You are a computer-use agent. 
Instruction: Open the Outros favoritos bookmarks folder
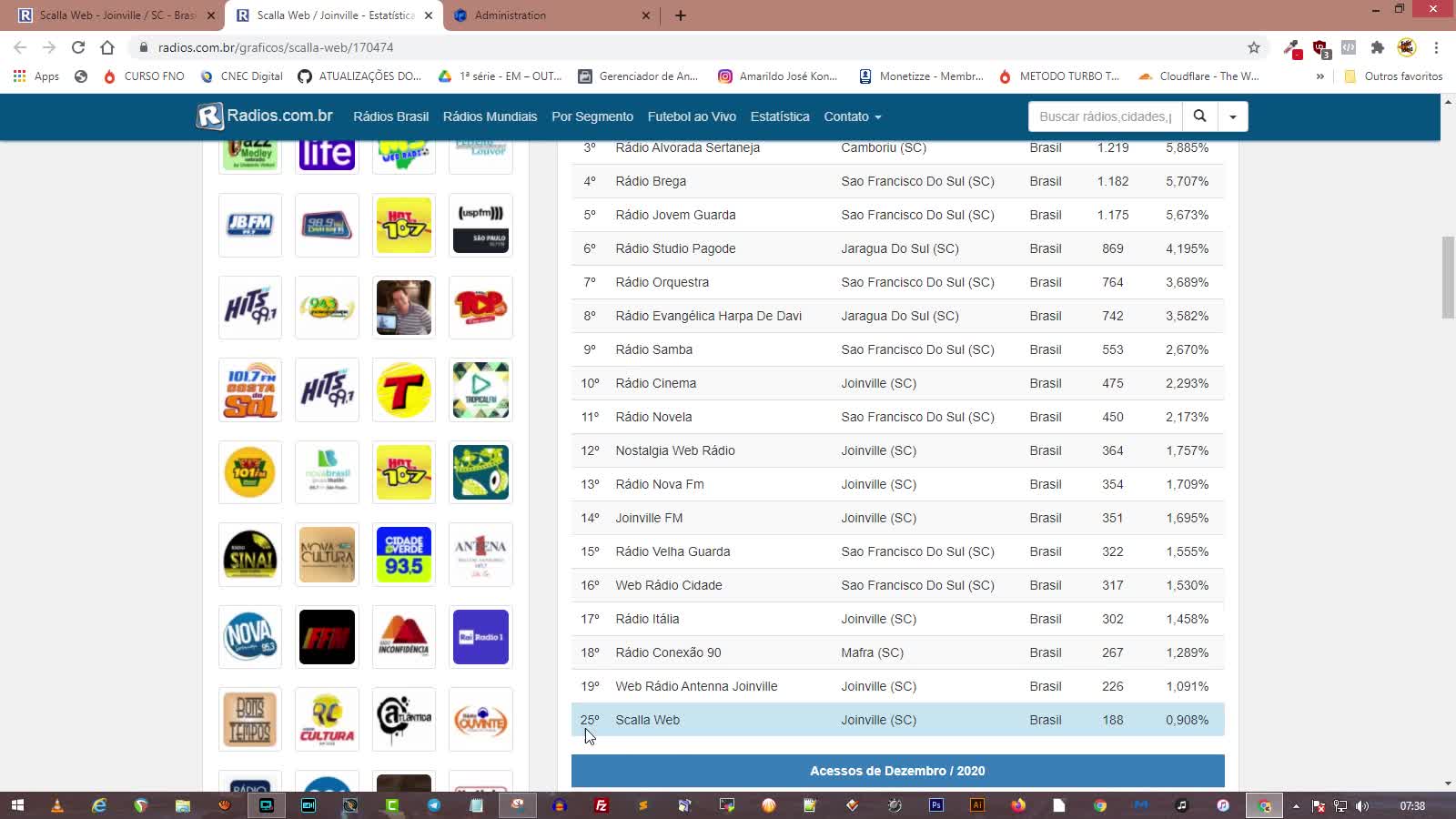(1394, 76)
